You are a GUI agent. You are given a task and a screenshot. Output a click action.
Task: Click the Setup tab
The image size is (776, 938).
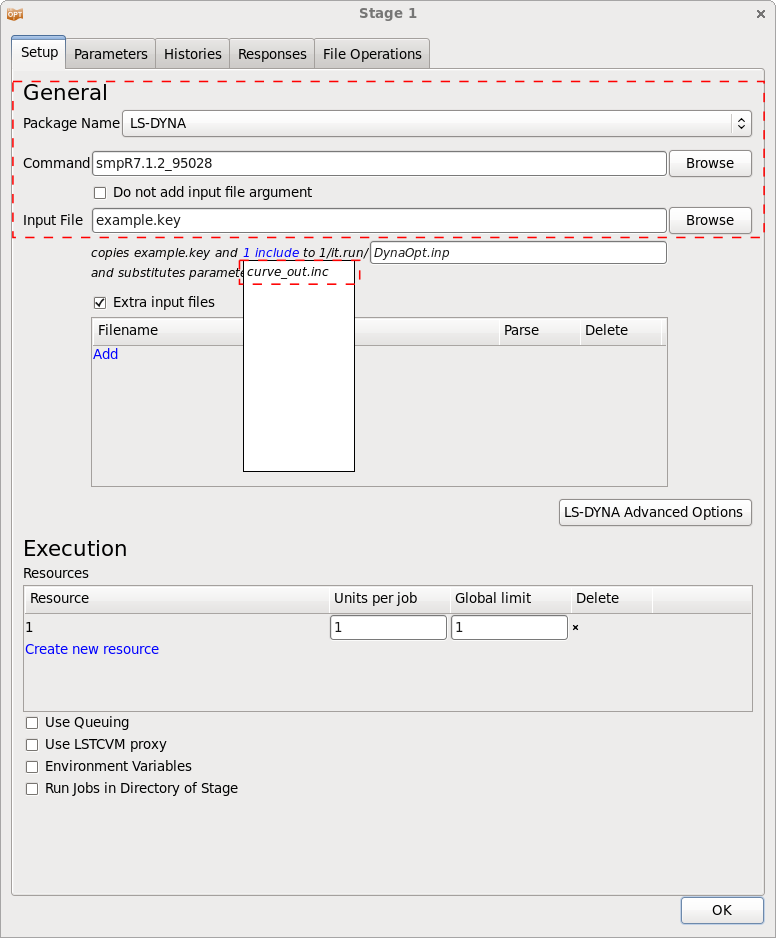(39, 52)
